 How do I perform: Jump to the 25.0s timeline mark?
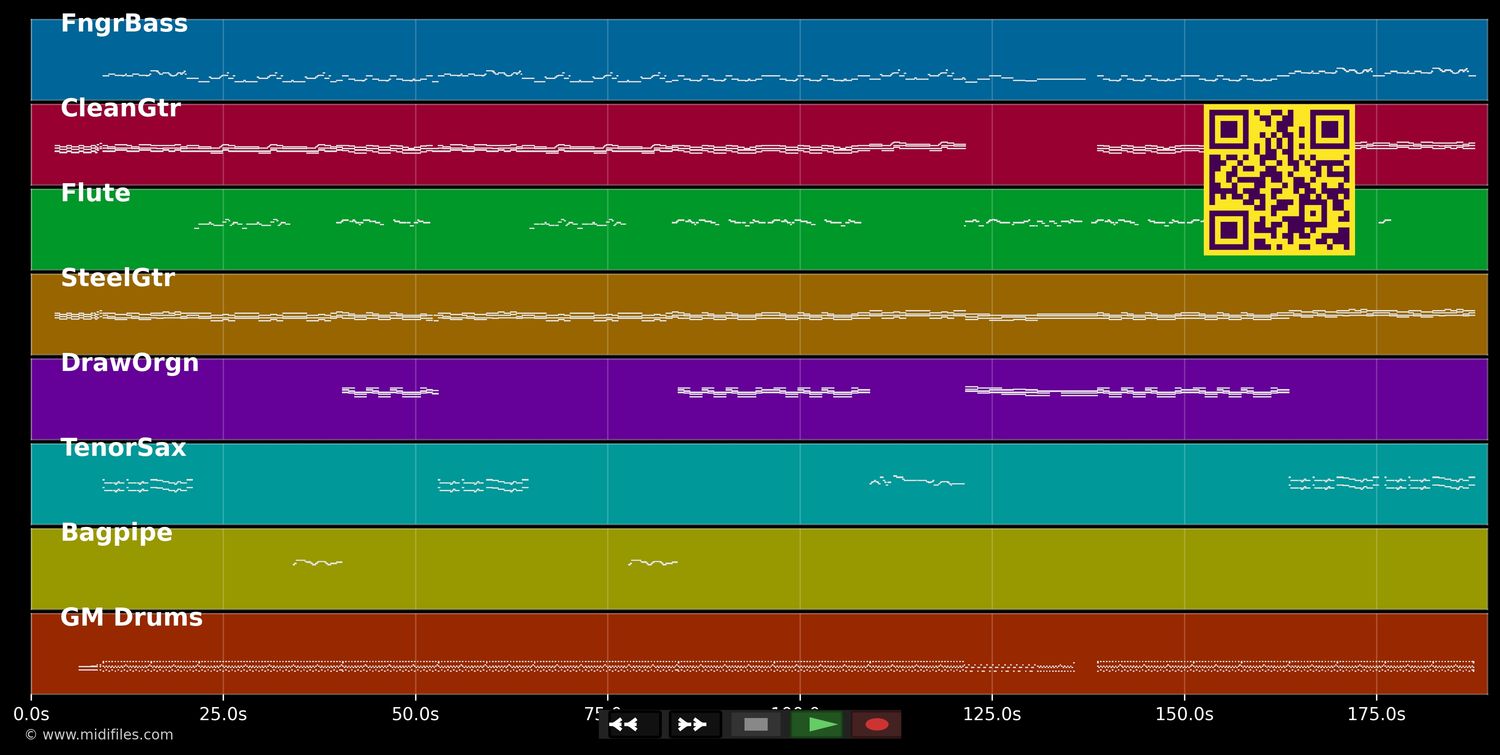coord(223,714)
